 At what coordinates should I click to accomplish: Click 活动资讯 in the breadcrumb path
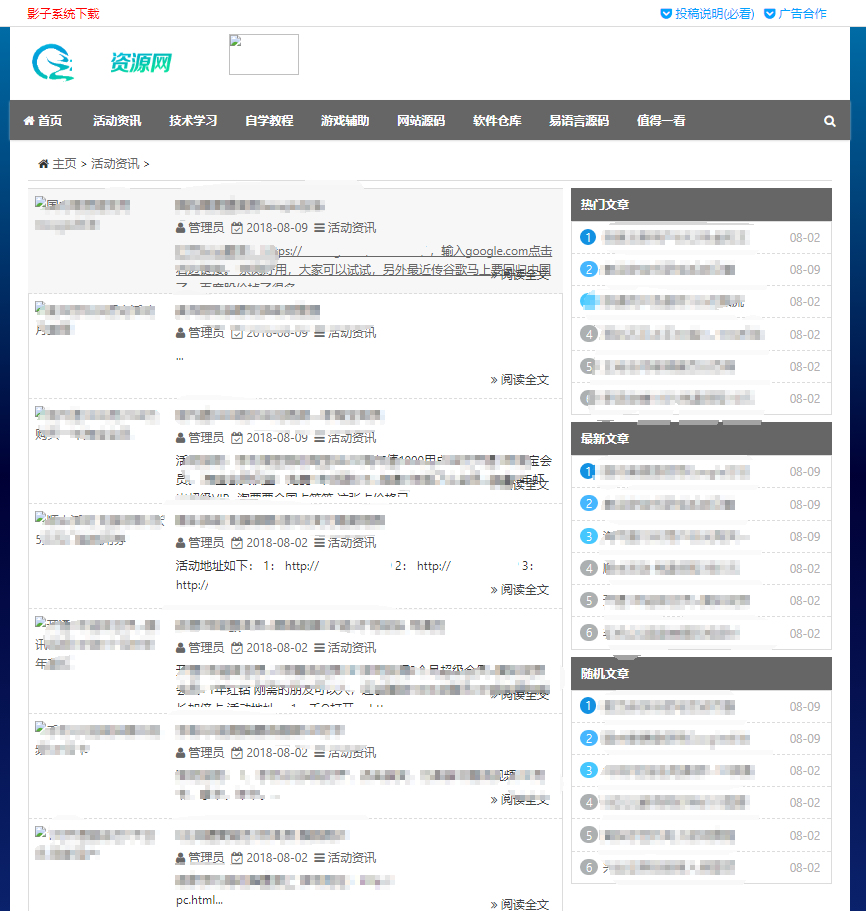(x=115, y=164)
